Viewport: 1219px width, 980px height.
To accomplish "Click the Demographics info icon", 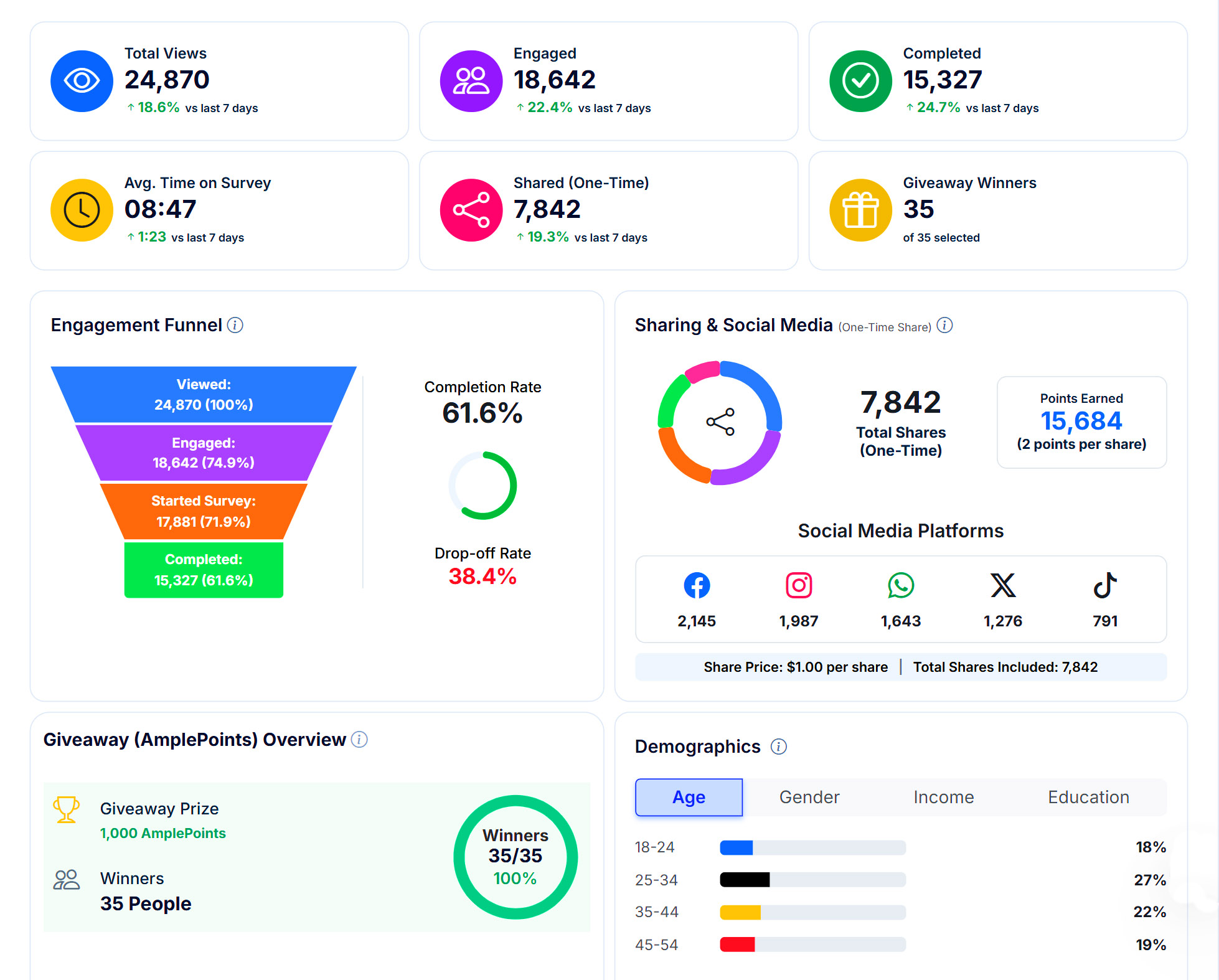I will 778,746.
